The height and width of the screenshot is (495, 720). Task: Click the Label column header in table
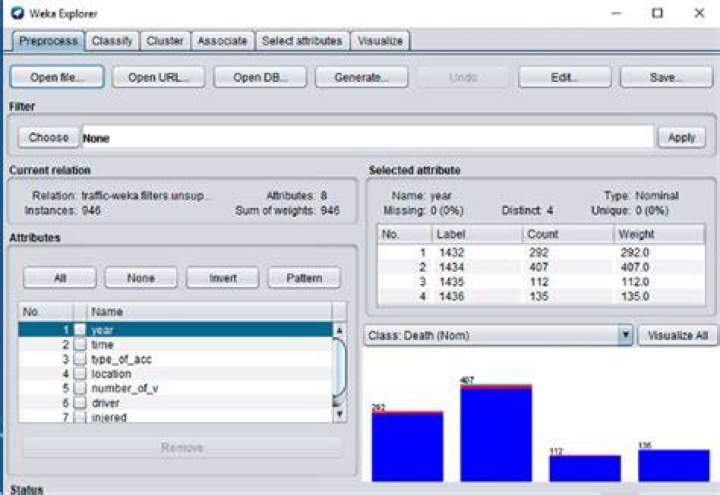(x=477, y=234)
